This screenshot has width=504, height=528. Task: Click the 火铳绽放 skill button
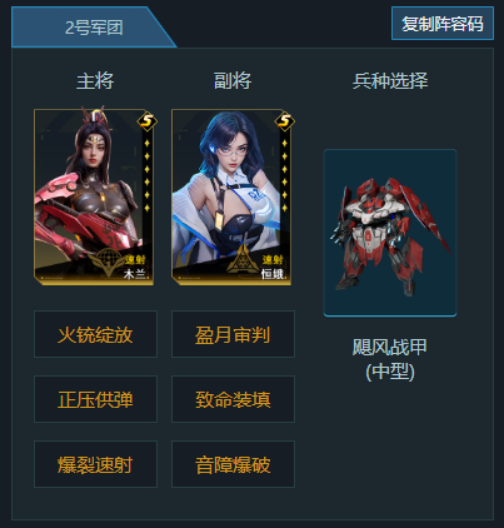coord(96,334)
